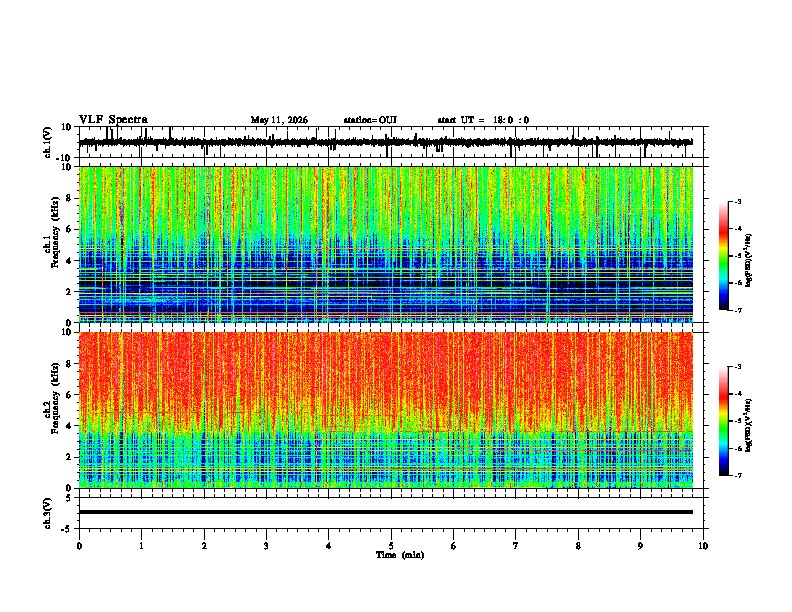
Task: Click the 2 minute time axis tick
Action: pos(204,546)
